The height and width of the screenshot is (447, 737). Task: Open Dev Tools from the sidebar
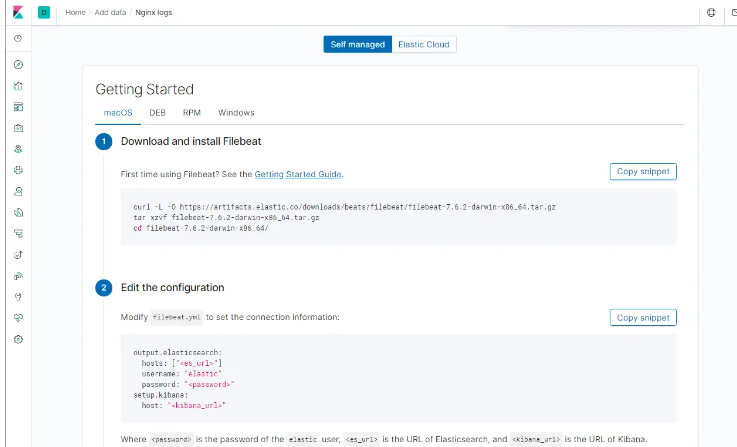pos(18,297)
